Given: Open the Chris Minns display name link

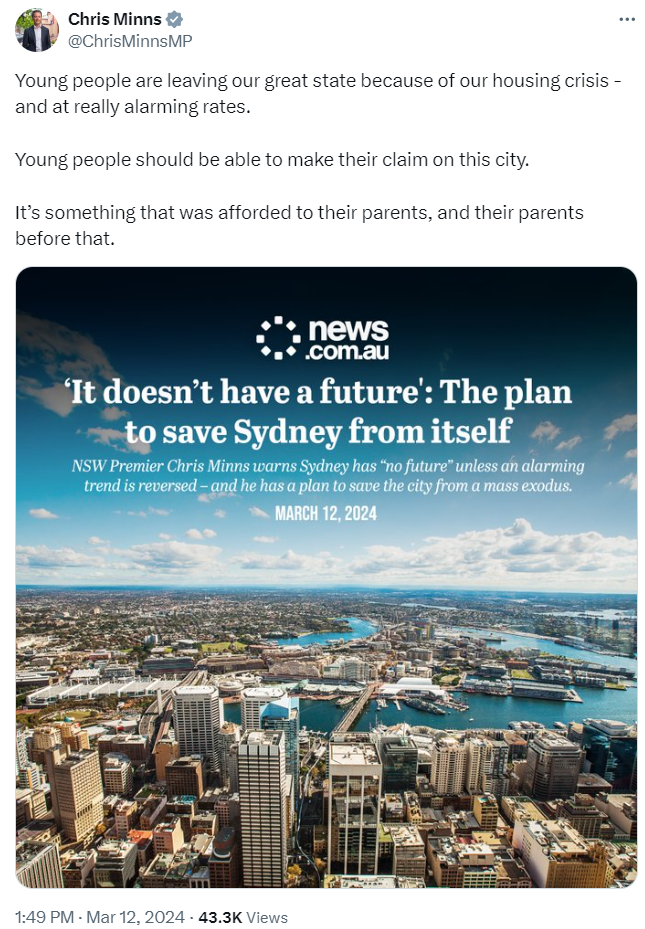Looking at the screenshot, I should [114, 20].
